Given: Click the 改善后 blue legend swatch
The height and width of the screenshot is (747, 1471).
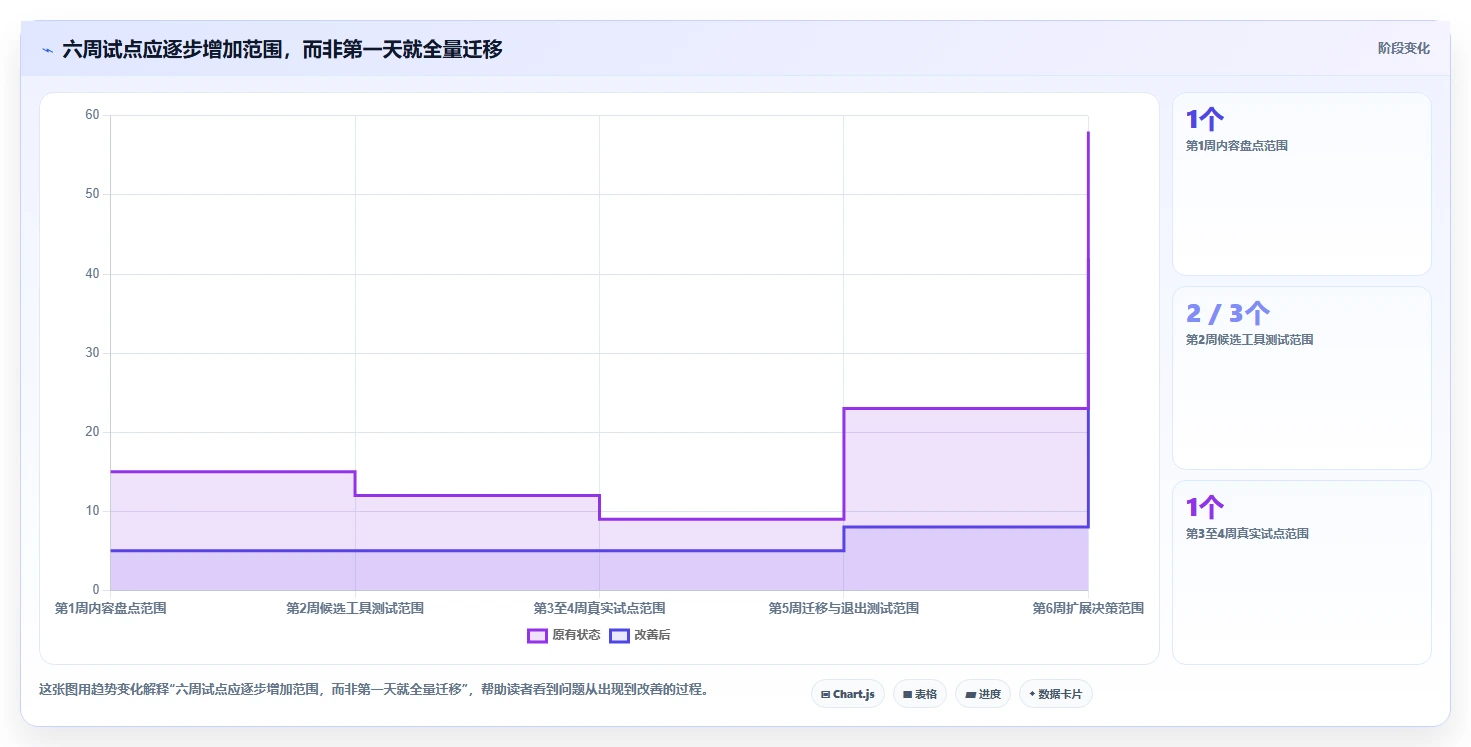Looking at the screenshot, I should [619, 635].
